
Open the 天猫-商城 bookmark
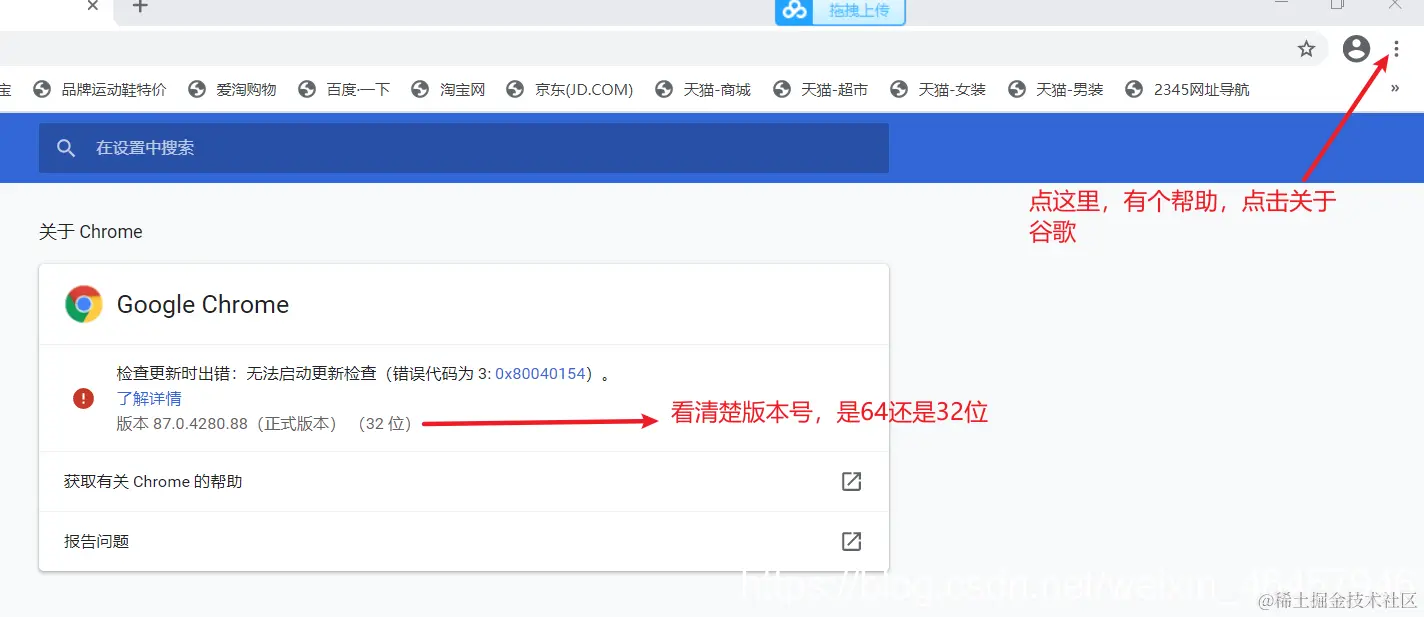[x=703, y=89]
